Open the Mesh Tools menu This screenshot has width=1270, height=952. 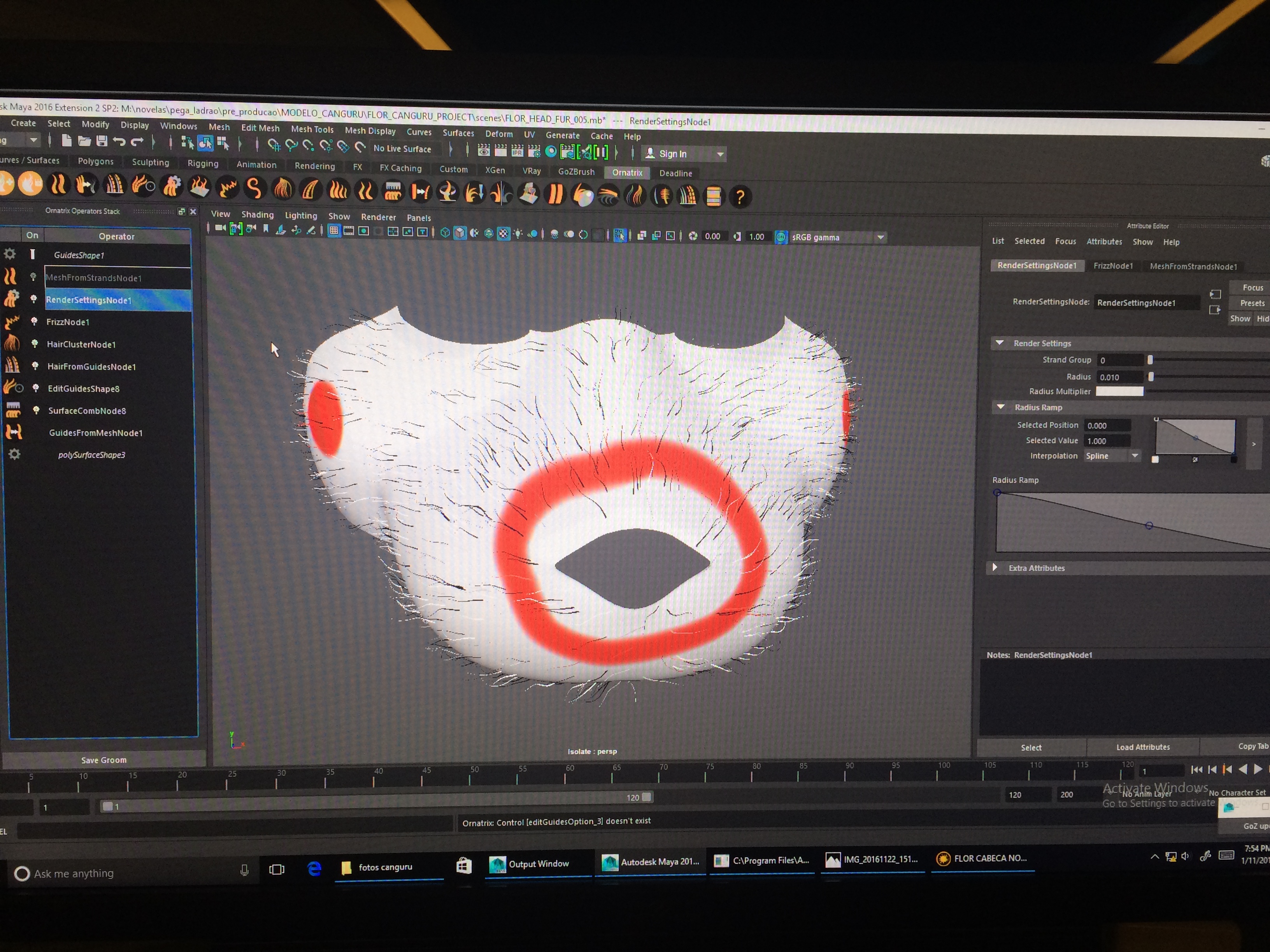(312, 129)
